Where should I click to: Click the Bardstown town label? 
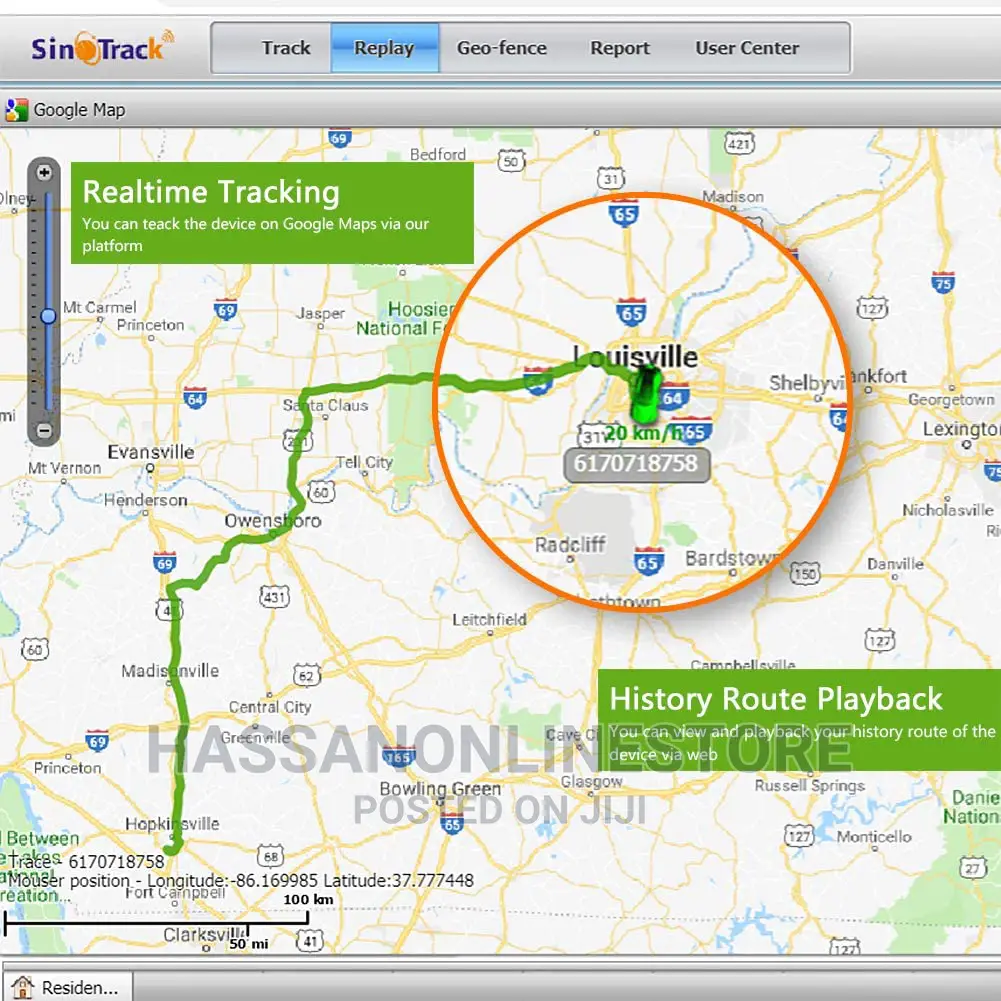coord(732,559)
